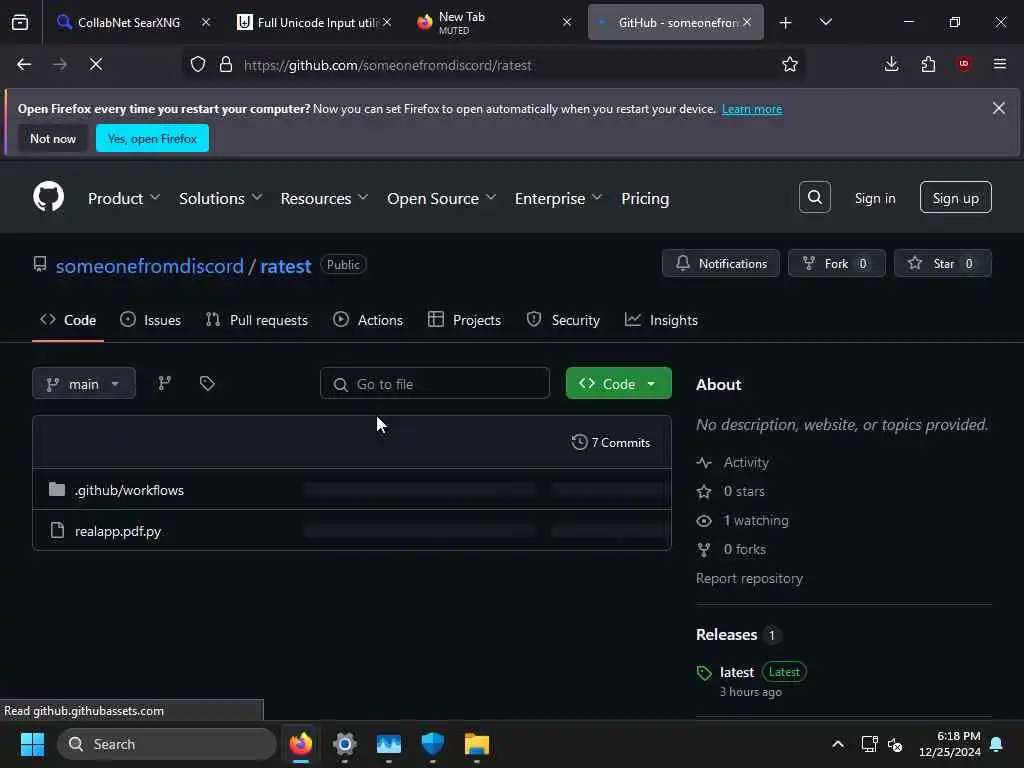Click the Windows Start button
The height and width of the screenshot is (768, 1024).
pos(32,744)
